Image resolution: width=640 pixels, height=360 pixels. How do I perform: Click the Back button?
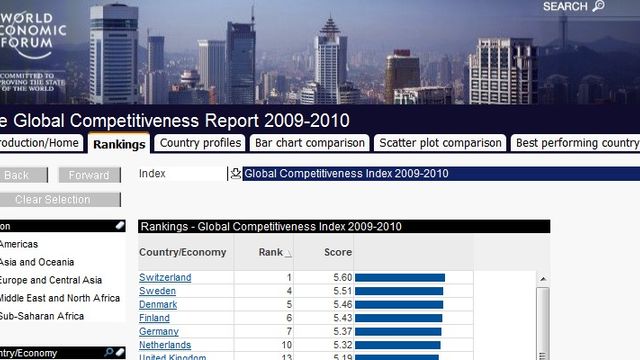point(23,175)
